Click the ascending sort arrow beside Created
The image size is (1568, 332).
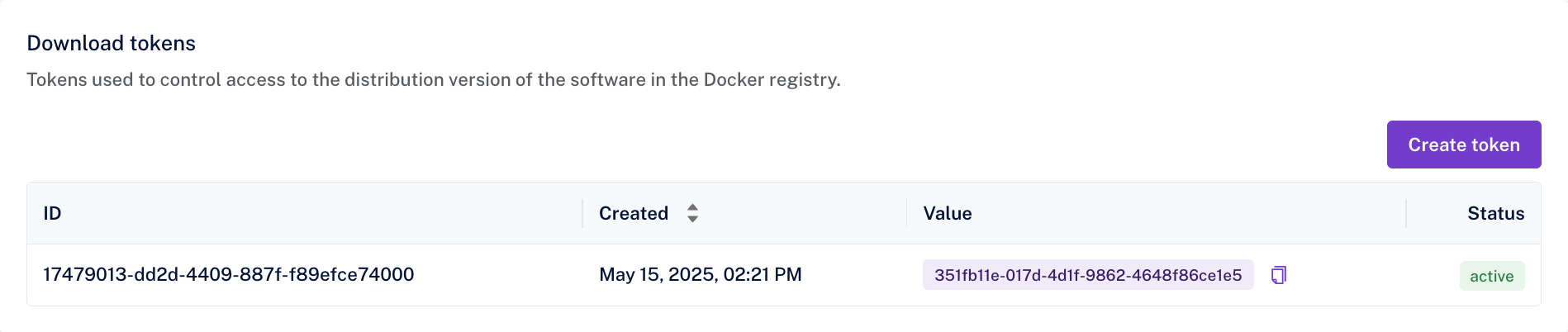(x=692, y=206)
